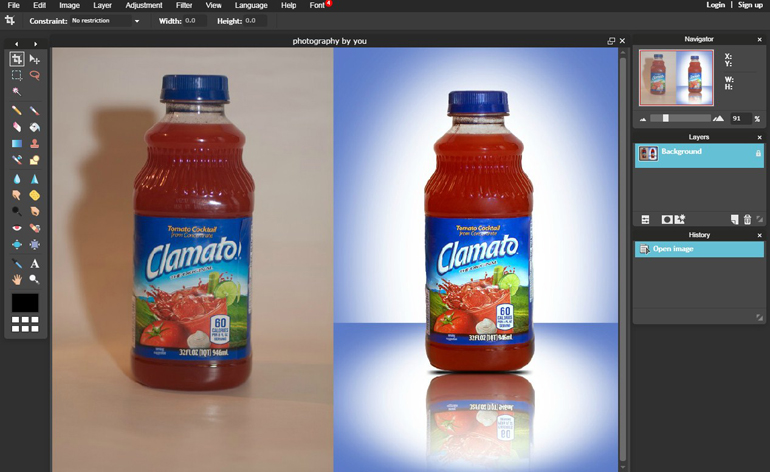
Task: Select the Pencil tool
Action: pos(17,111)
